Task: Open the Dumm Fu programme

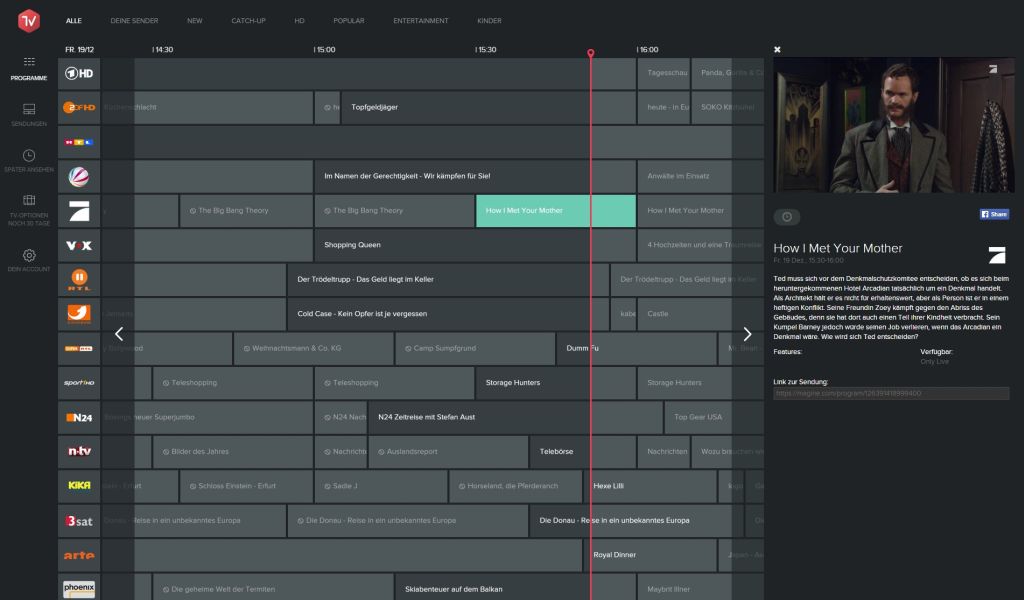Action: click(x=637, y=349)
